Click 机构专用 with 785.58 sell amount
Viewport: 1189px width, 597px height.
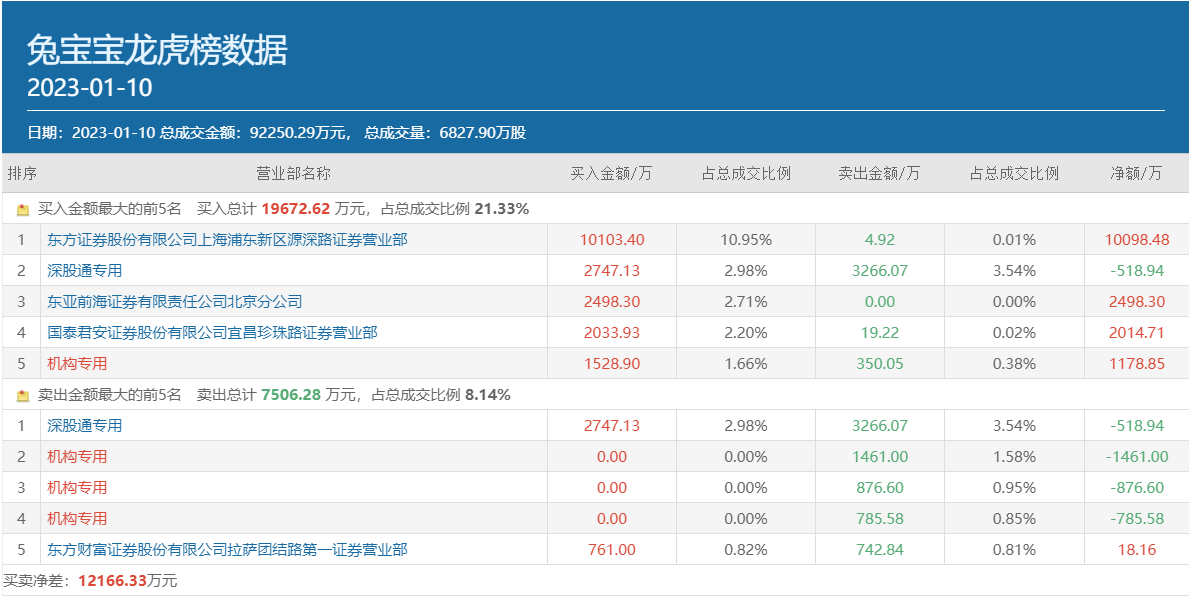coord(77,519)
